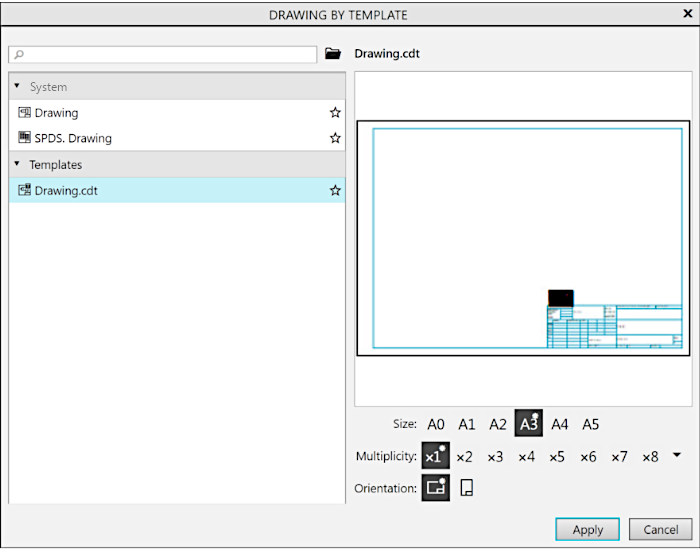The height and width of the screenshot is (550, 700).
Task: Collapse the Templates group
Action: pos(17,164)
